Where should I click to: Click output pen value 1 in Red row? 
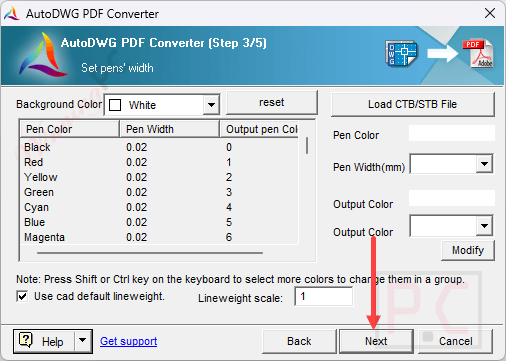tap(229, 162)
